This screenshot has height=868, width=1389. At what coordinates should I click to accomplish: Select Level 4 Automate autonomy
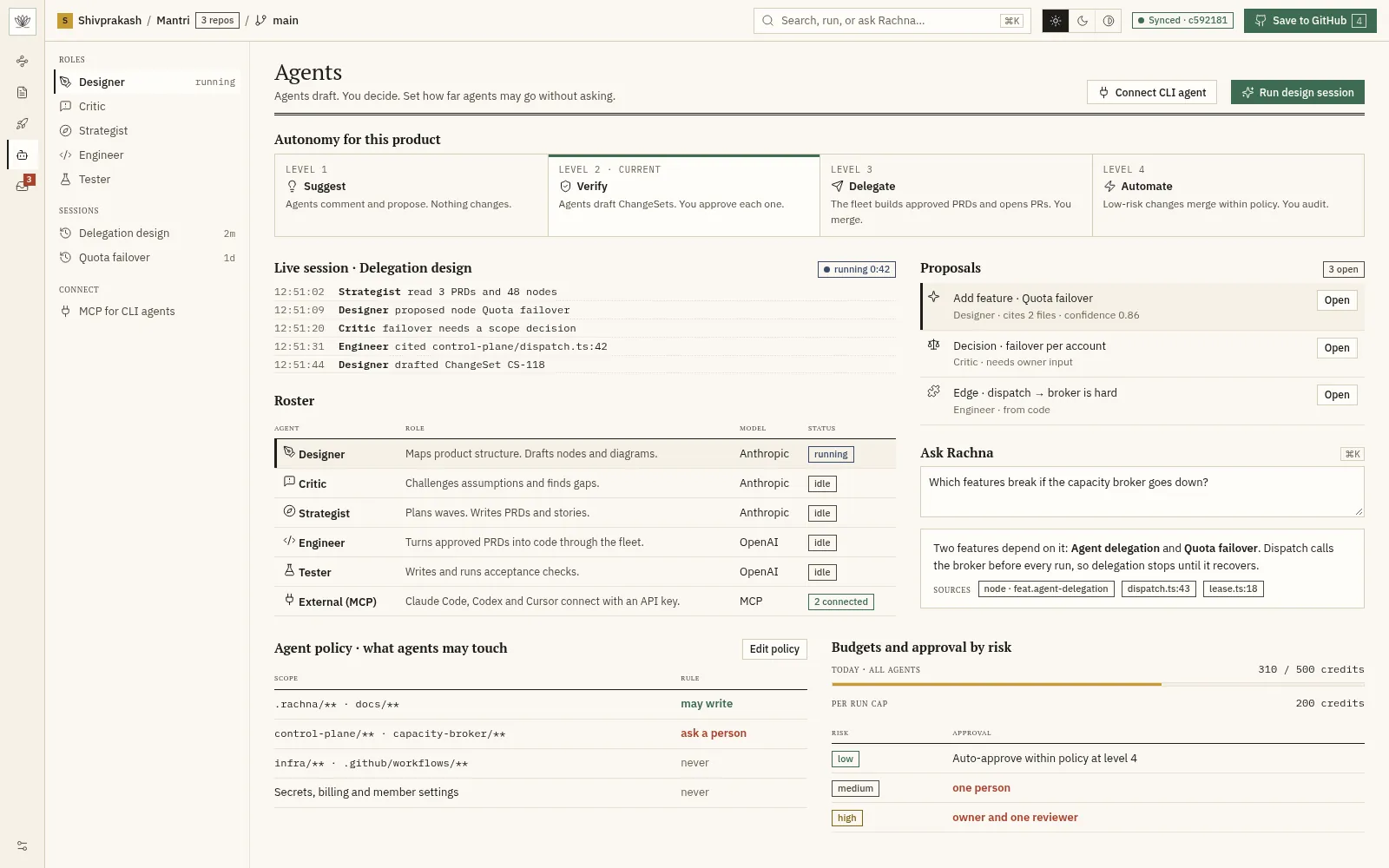[x=1228, y=195]
